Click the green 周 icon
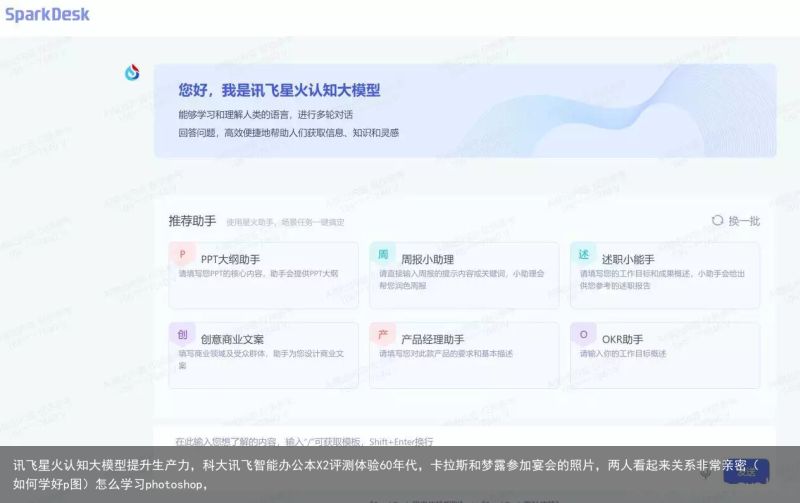 [383, 254]
